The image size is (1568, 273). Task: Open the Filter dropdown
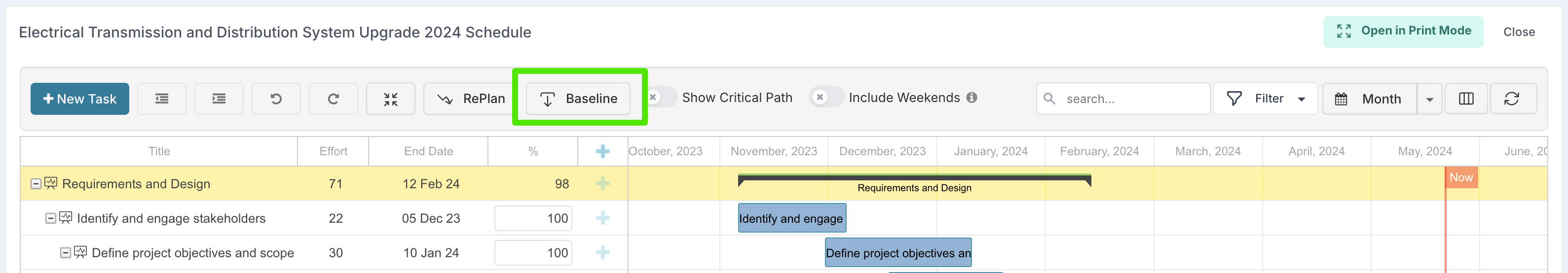(x=1265, y=99)
